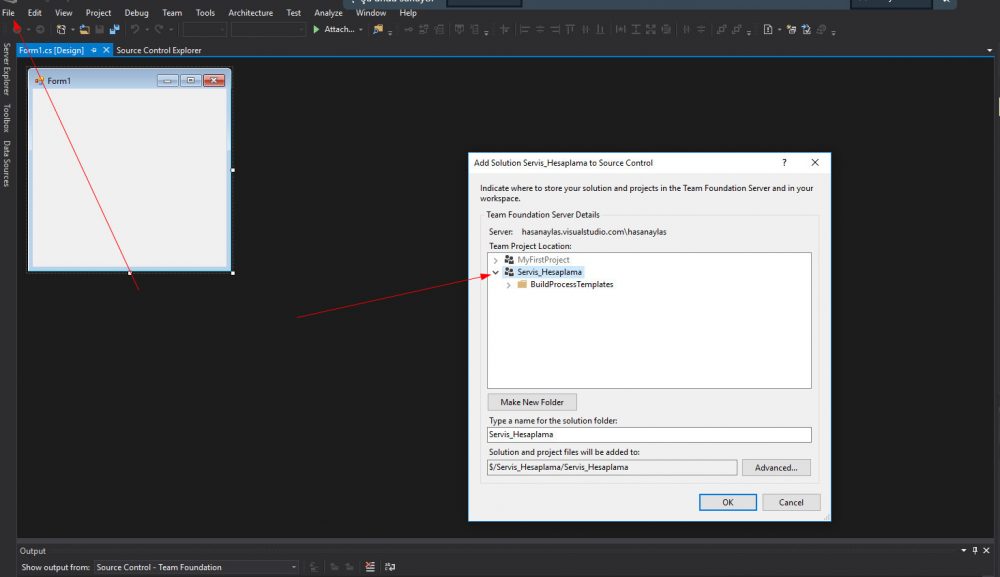Click the New Work Item document icon
Viewport: 1000px width, 577px height.
(x=768, y=29)
